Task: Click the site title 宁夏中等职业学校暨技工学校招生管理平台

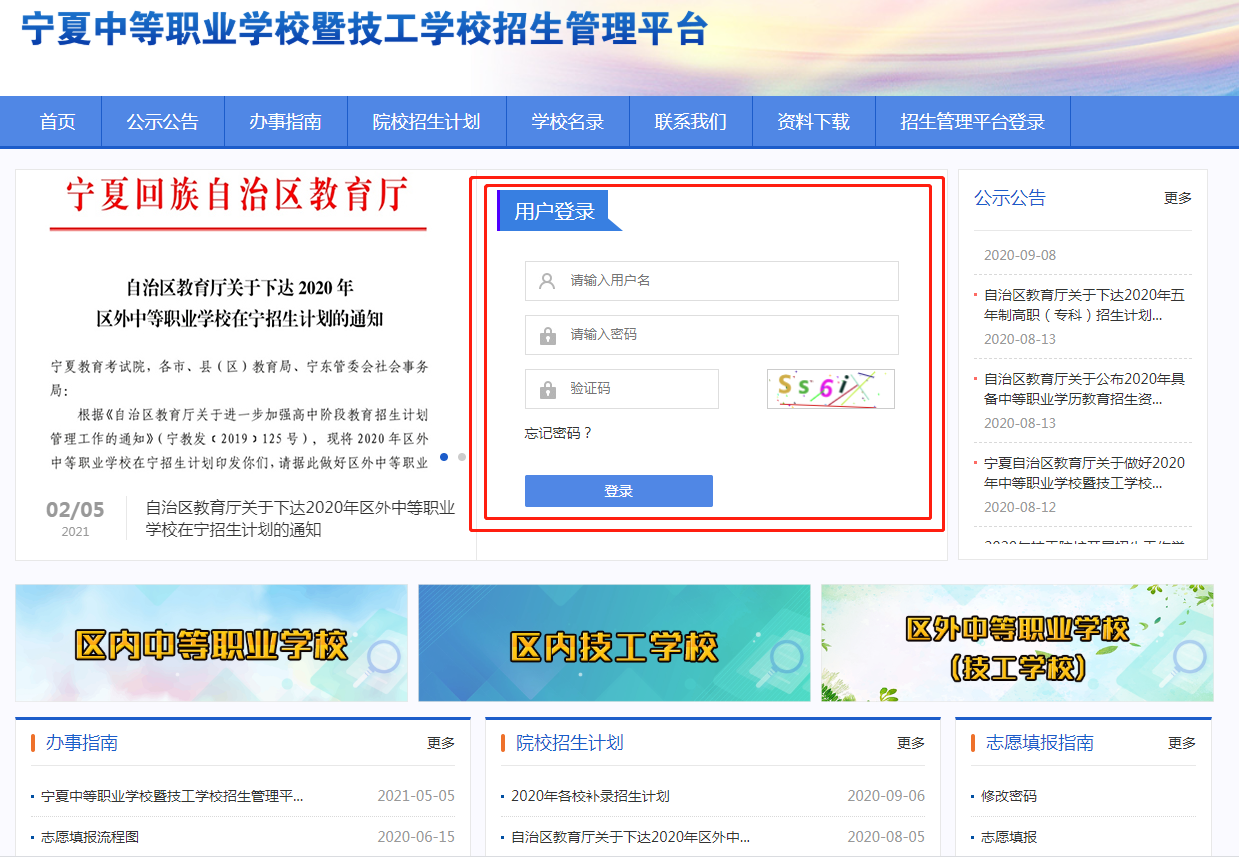Action: click(x=364, y=30)
